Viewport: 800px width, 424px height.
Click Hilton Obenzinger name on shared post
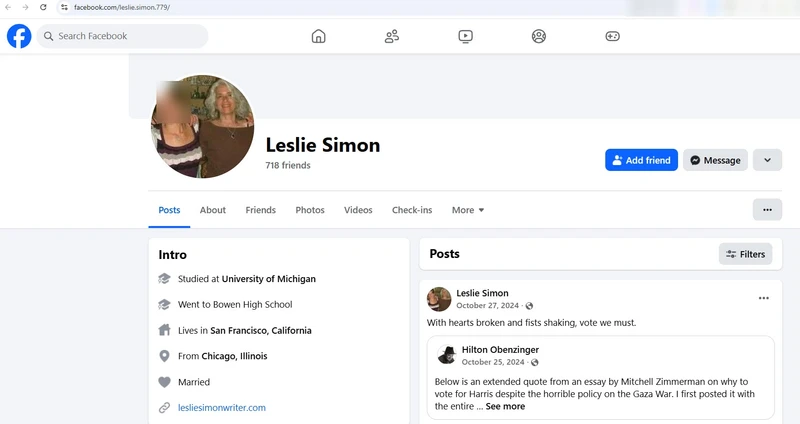coord(500,350)
